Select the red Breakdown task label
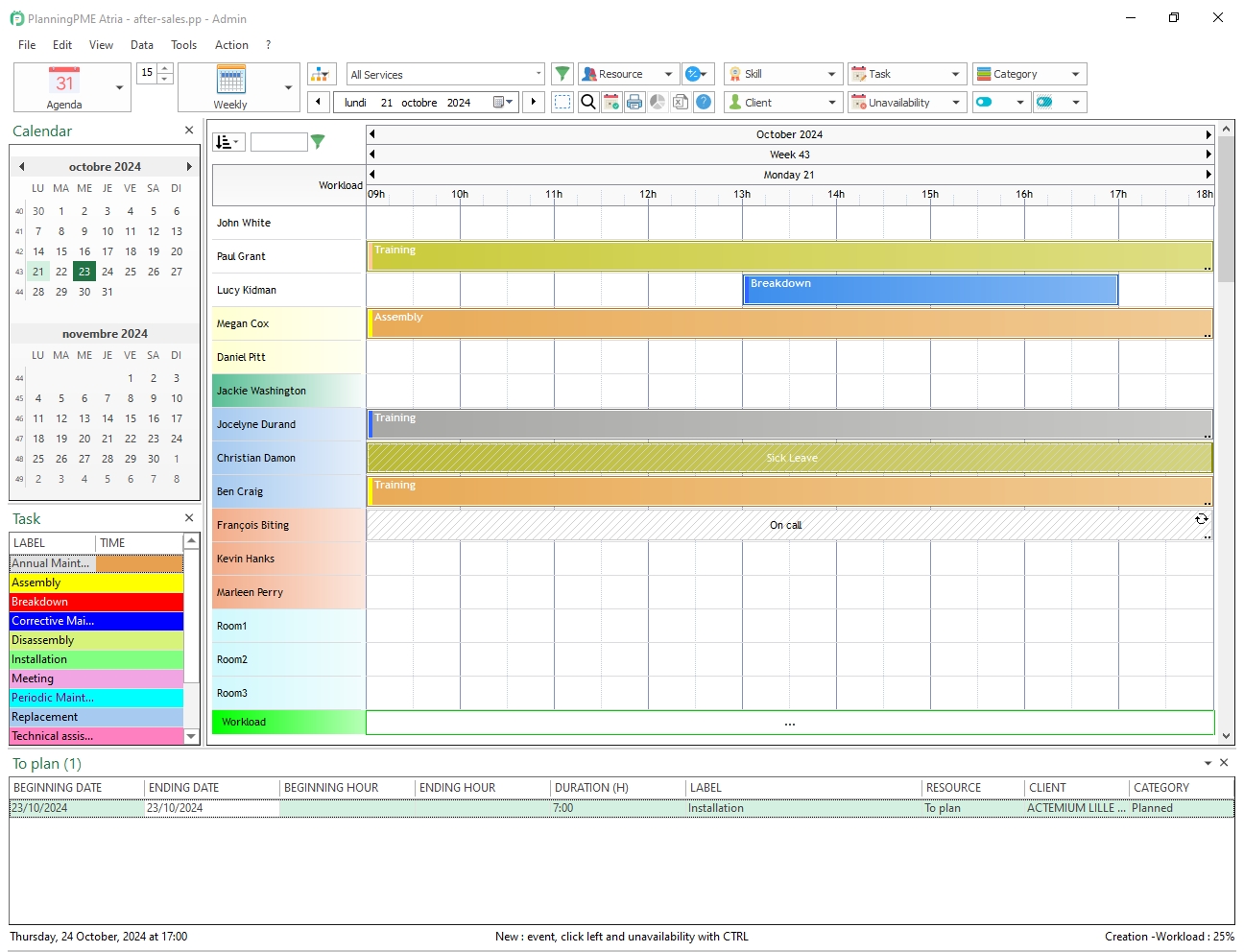Image resolution: width=1244 pixels, height=952 pixels. pos(96,602)
